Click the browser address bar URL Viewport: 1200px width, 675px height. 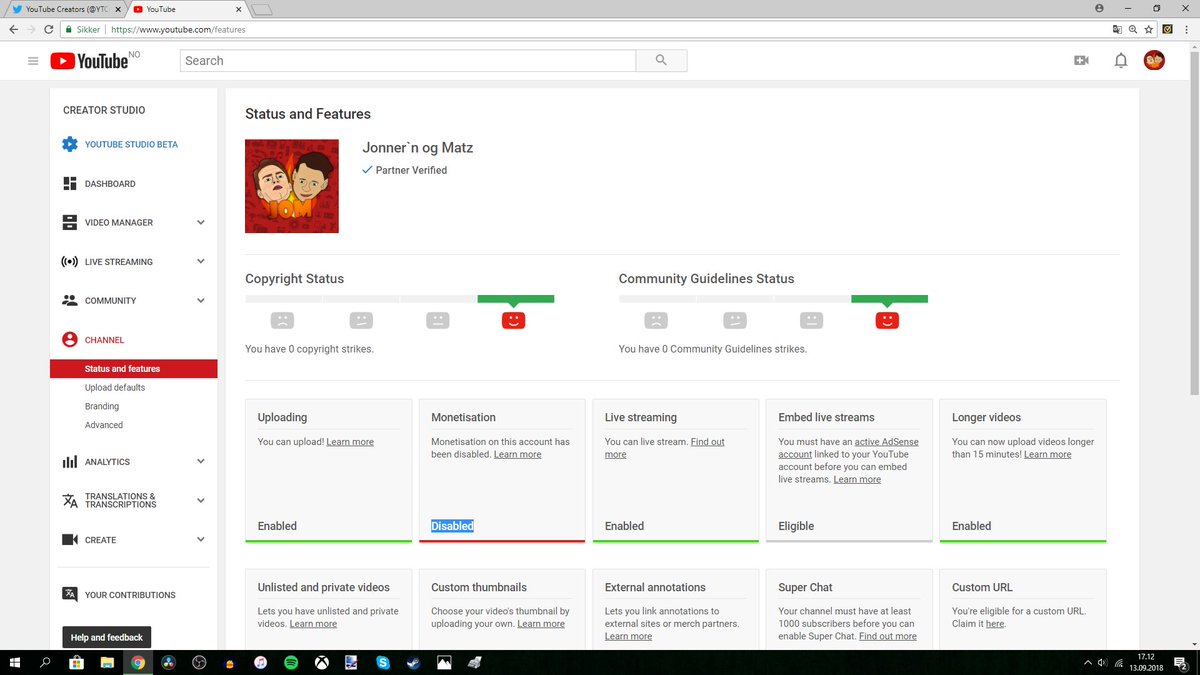click(x=178, y=29)
